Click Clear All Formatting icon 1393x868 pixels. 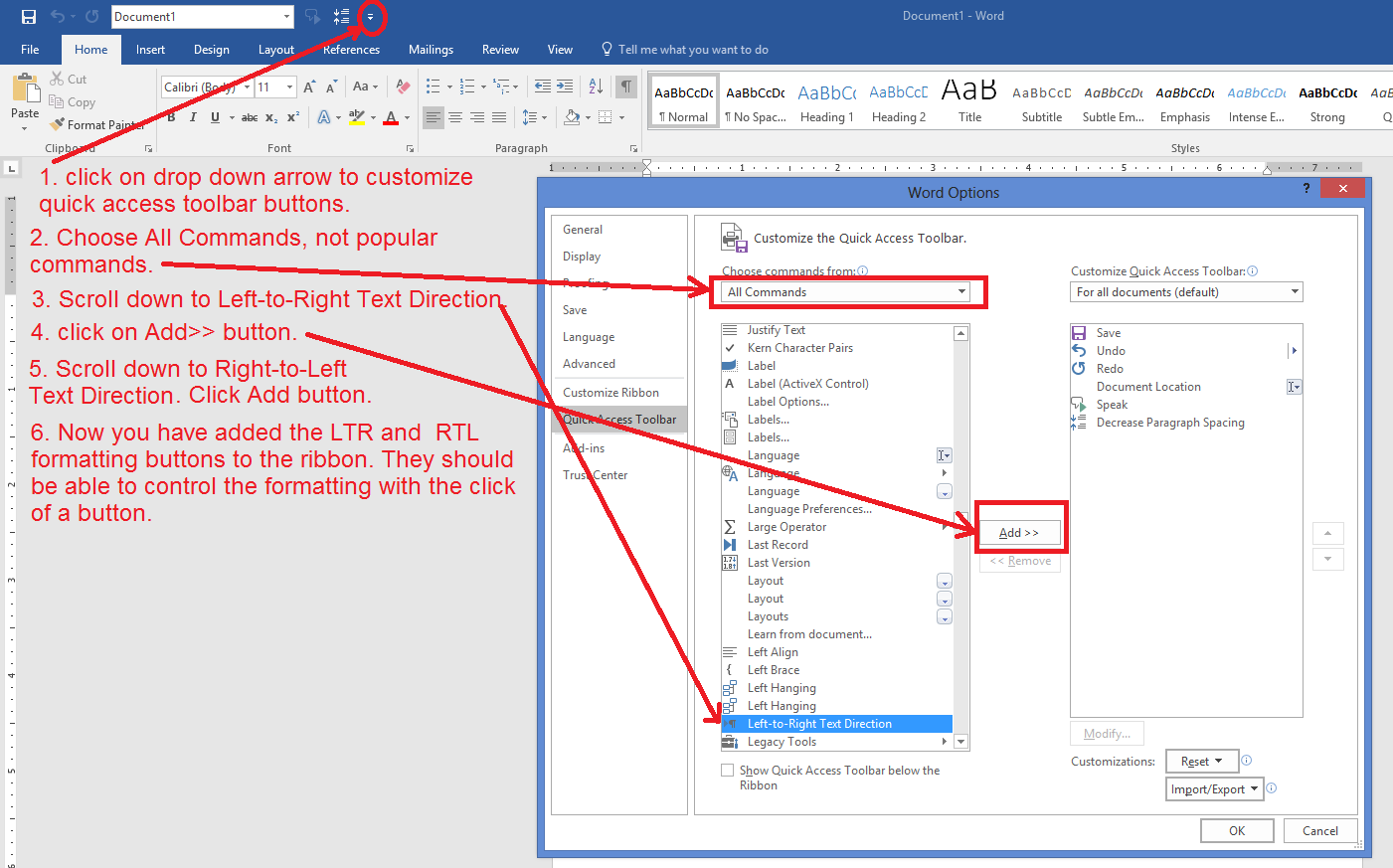(403, 87)
